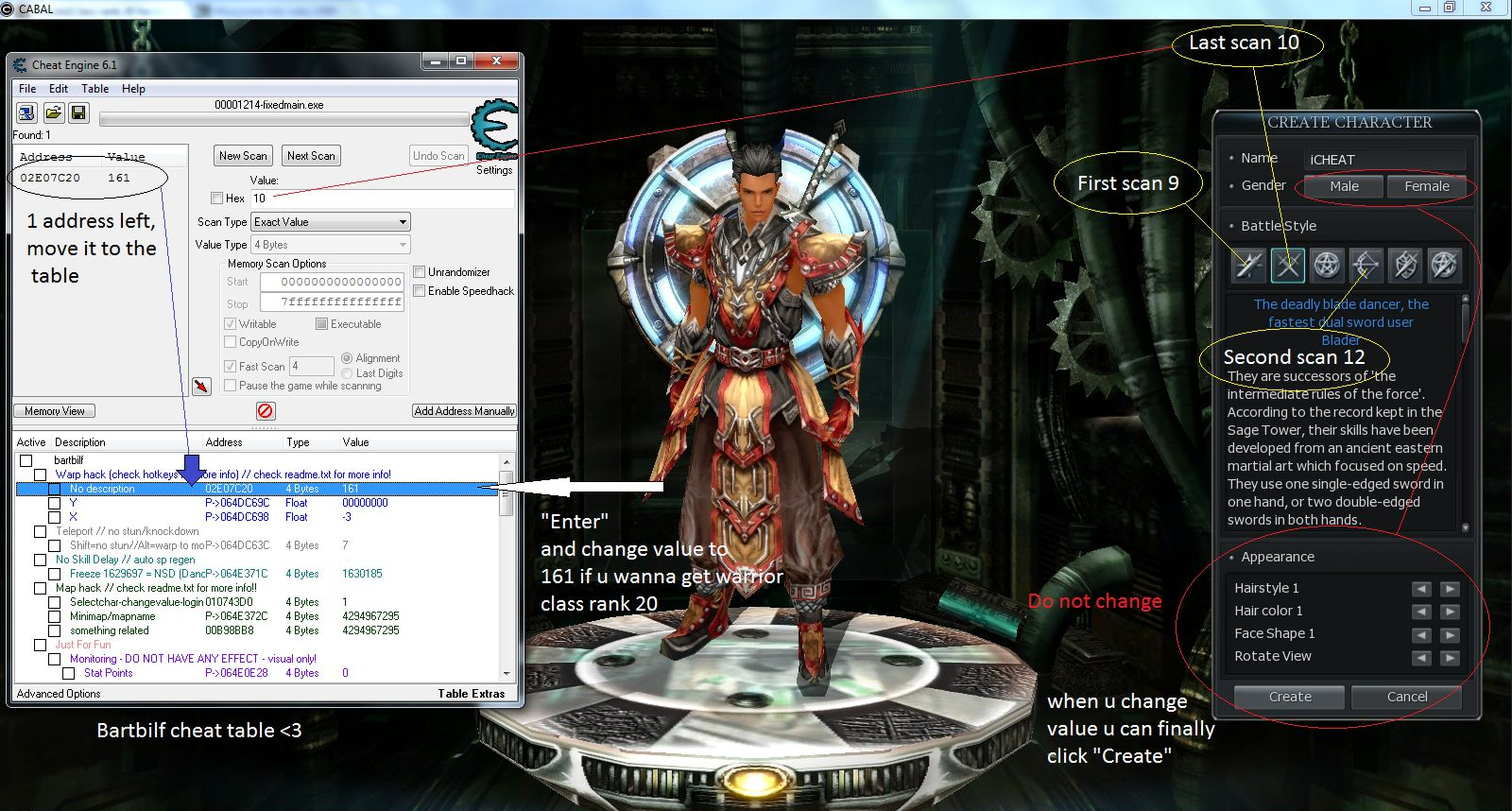
Task: Select the first battle style icon
Action: click(x=1248, y=266)
